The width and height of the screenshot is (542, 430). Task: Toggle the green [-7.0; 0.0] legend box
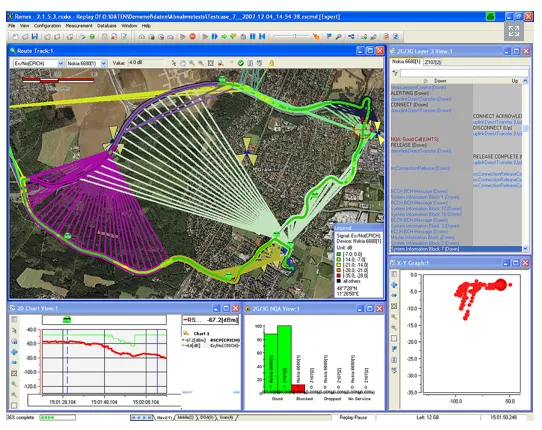pyautogui.click(x=339, y=254)
